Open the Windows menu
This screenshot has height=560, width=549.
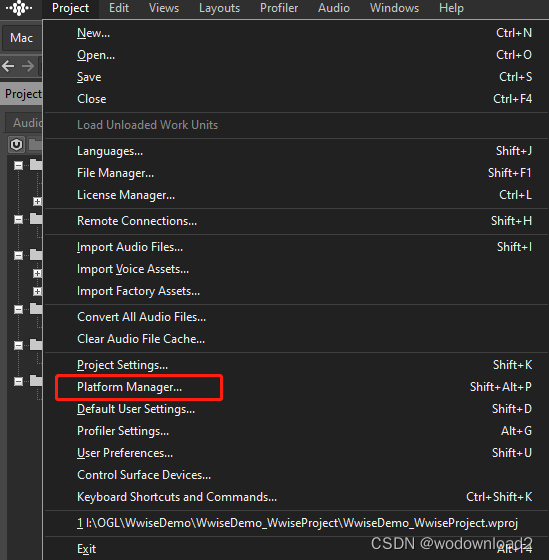(x=394, y=8)
